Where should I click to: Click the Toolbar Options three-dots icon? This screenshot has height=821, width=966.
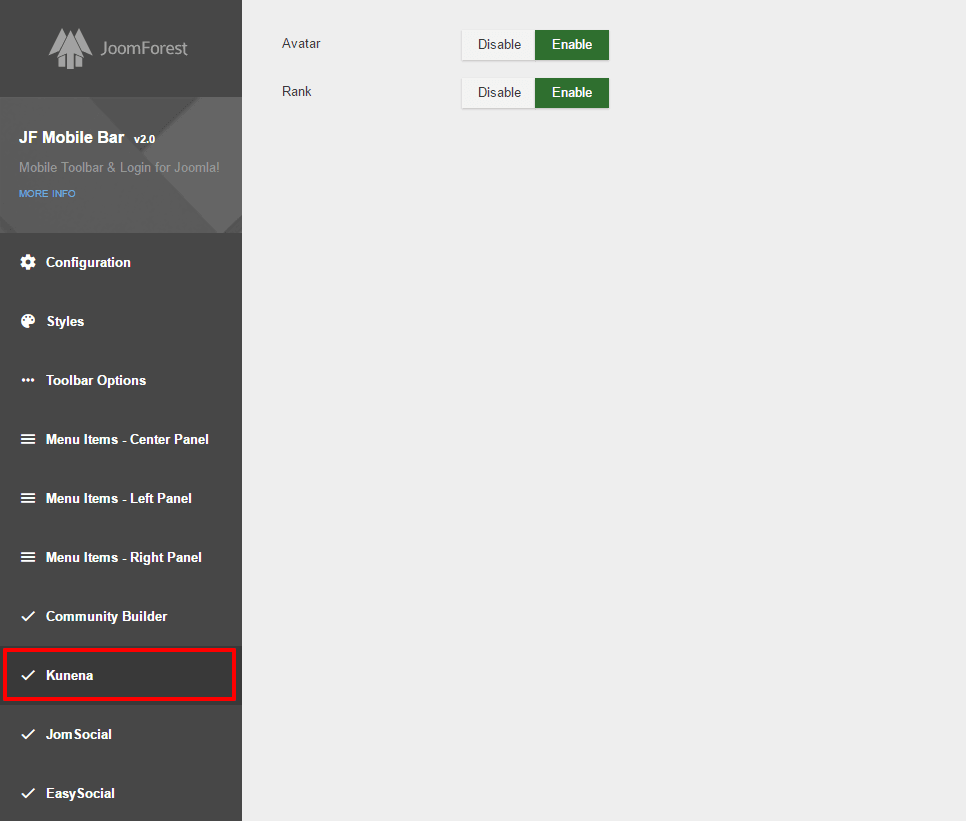[x=28, y=380]
